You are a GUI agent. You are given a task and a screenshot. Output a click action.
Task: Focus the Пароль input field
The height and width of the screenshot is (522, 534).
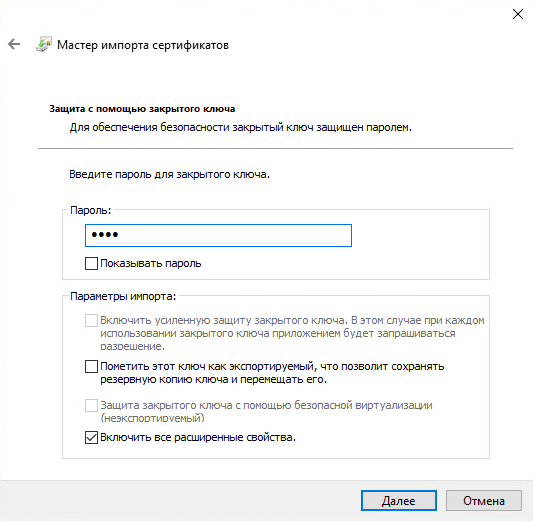pyautogui.click(x=218, y=235)
